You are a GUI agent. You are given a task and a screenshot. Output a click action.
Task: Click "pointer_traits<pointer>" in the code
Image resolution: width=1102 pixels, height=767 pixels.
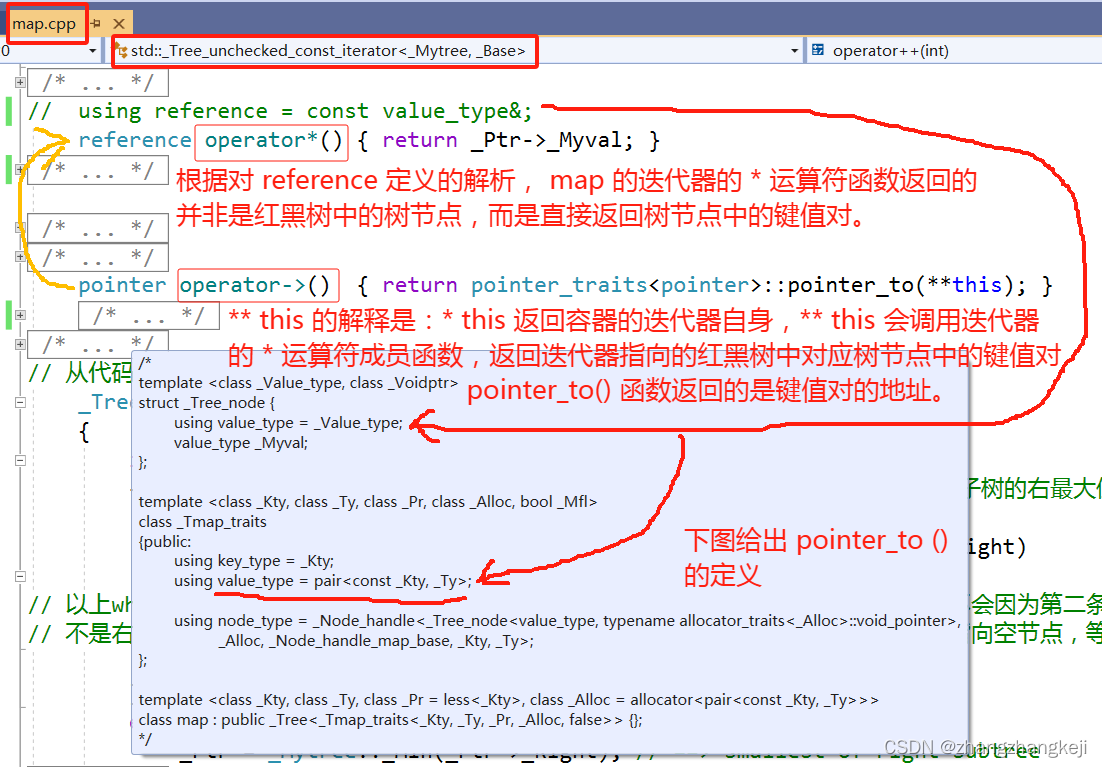(616, 285)
